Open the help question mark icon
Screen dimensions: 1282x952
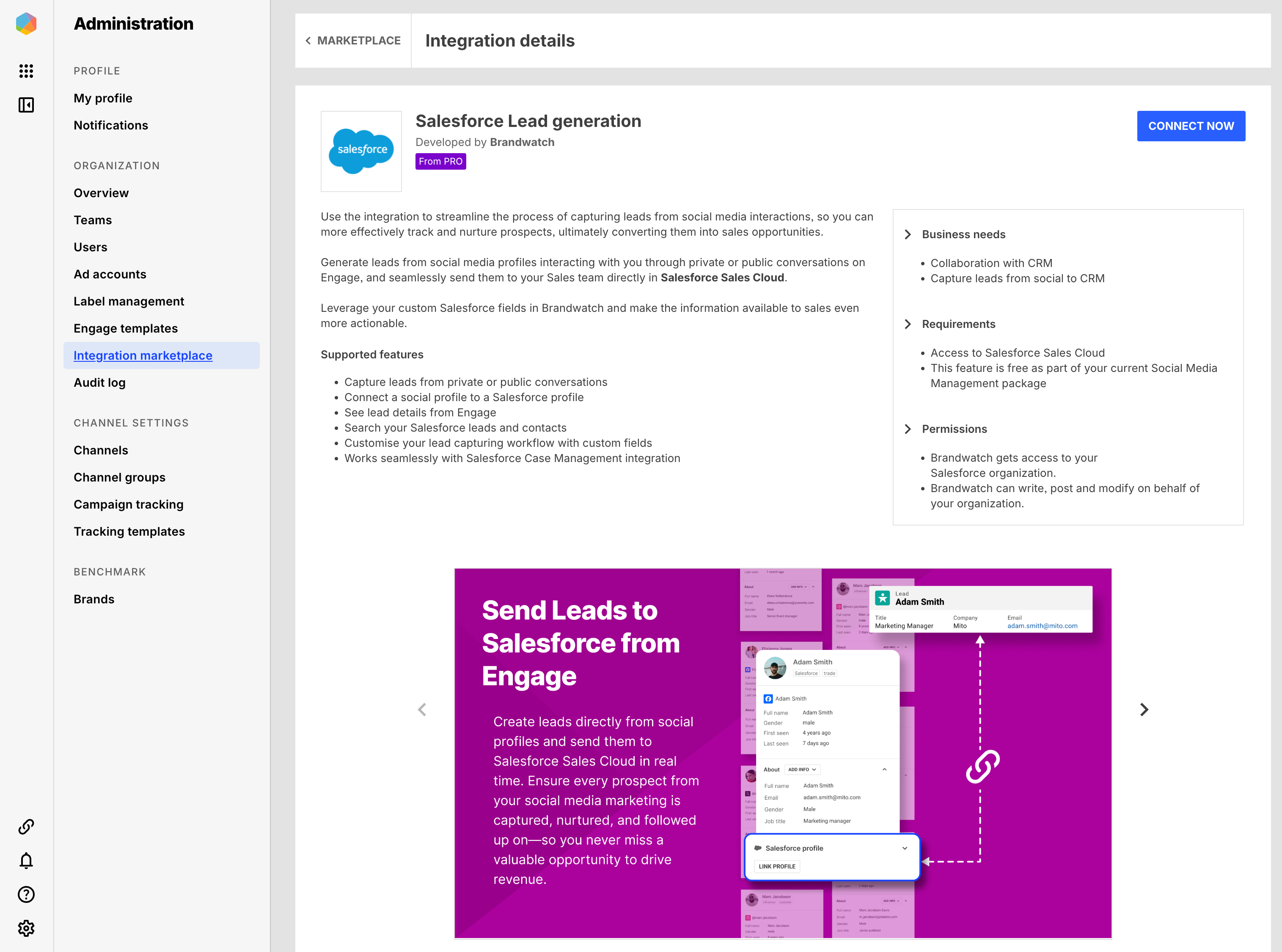(27, 894)
